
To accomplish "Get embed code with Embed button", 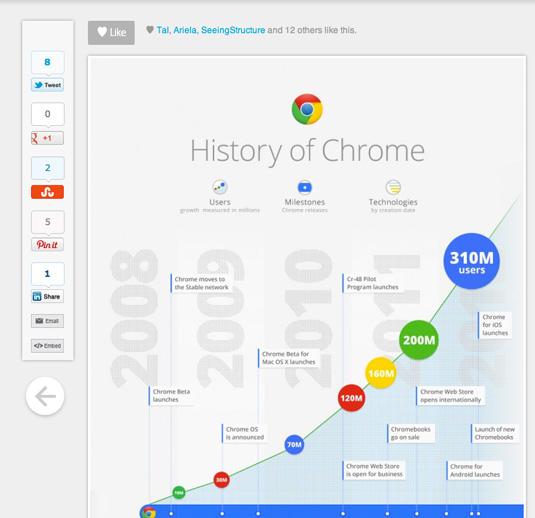I will pos(47,346).
